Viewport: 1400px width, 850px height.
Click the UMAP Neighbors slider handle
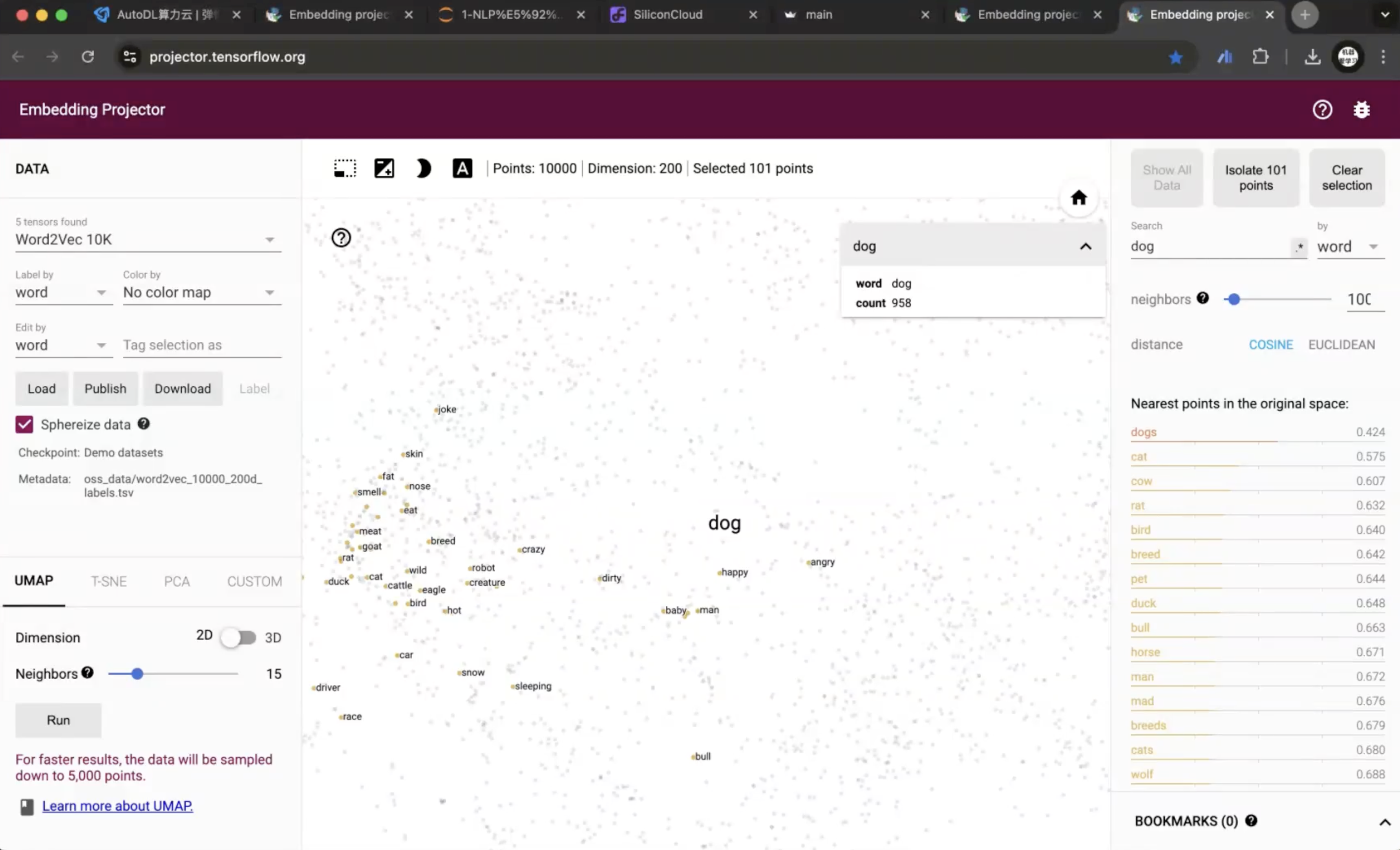(x=137, y=674)
